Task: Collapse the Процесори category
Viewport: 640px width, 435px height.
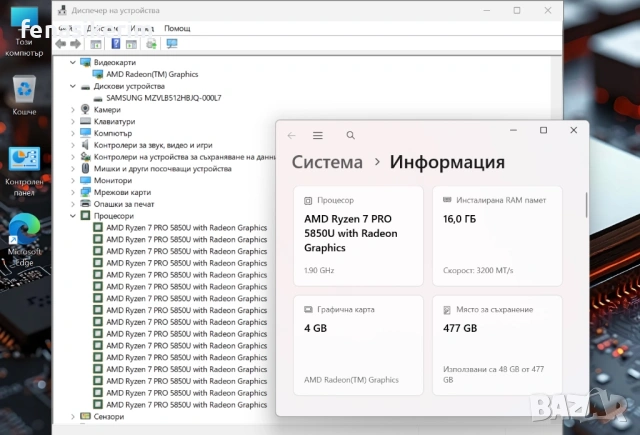Action: point(73,216)
